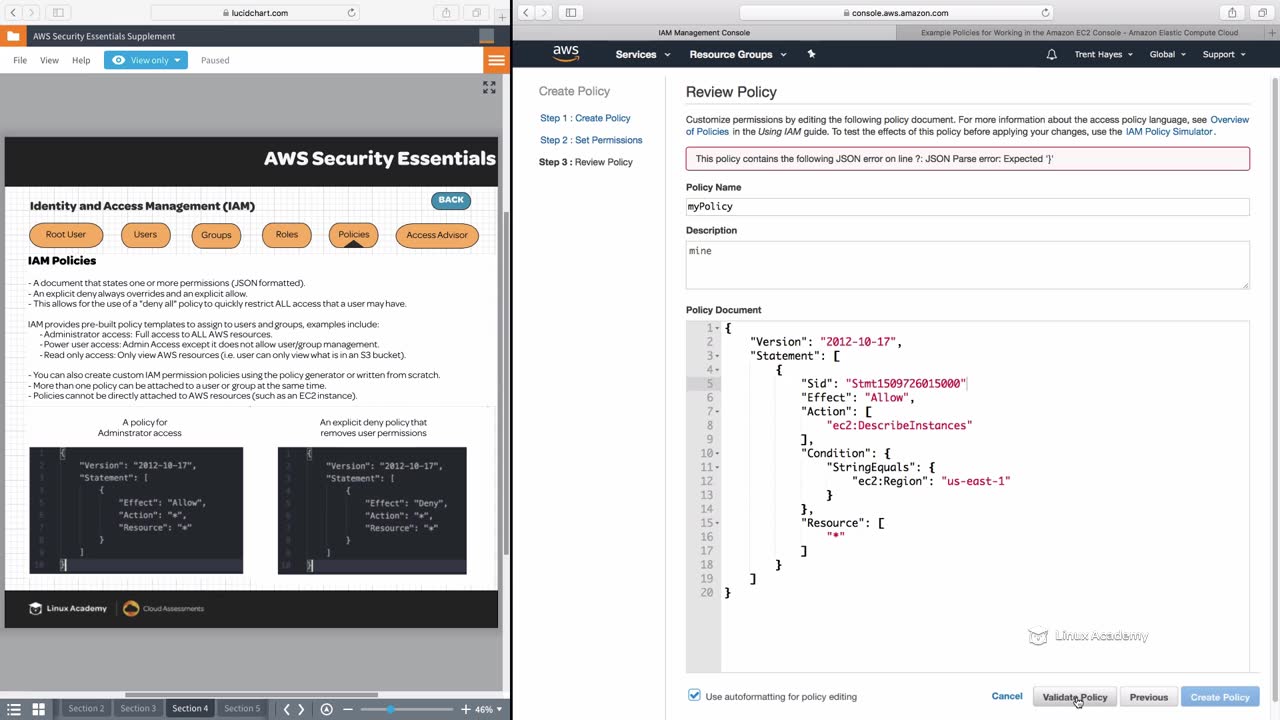
Task: Expand the AWS Services menu
Action: [x=643, y=54]
